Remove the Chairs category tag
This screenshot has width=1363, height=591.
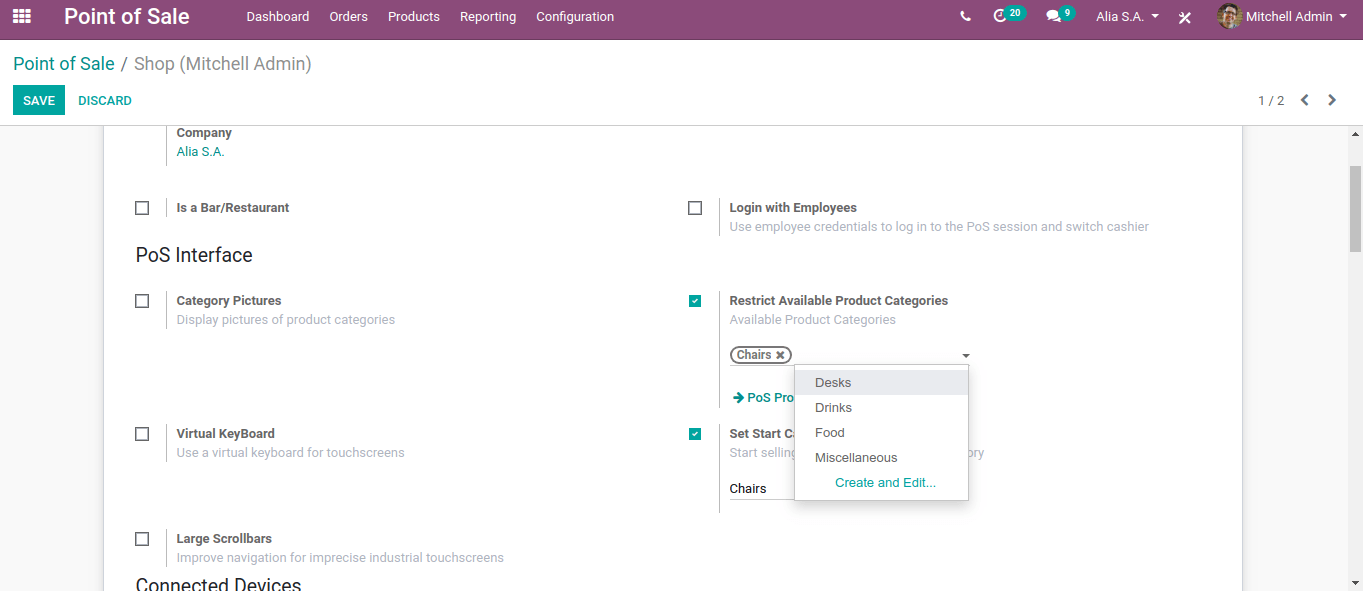click(781, 355)
